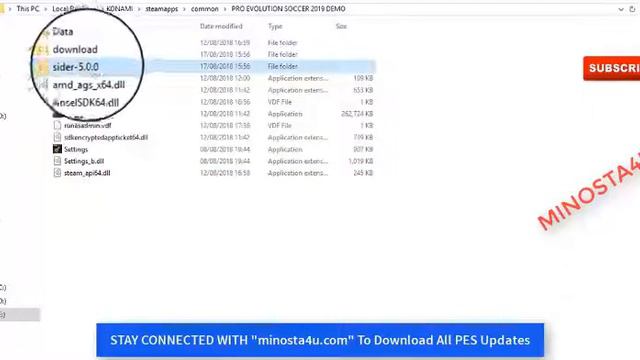640x360 pixels.
Task: Navigate to KONAMI folder in breadcrumb
Action: [x=120, y=9]
